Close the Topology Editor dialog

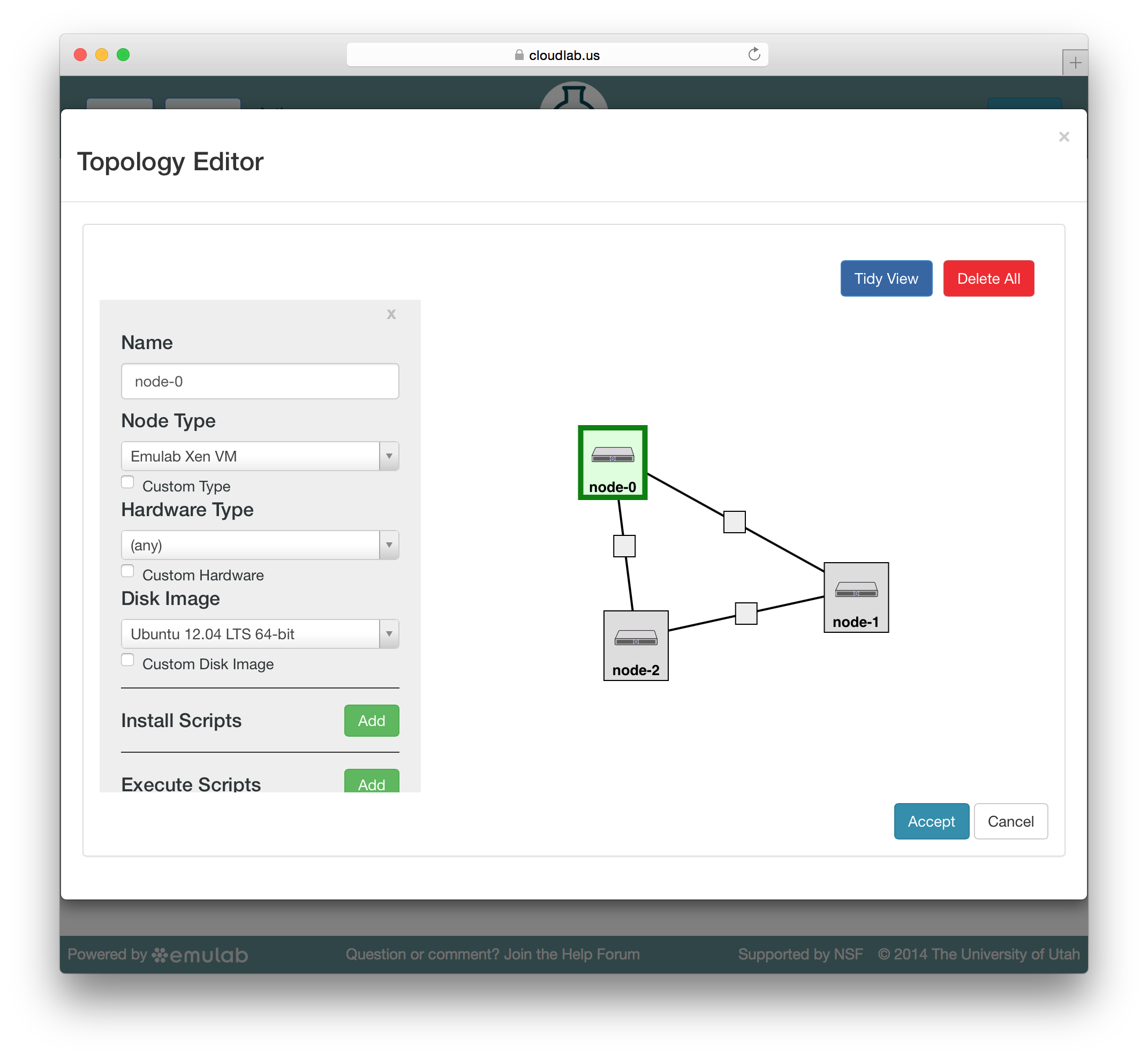pyautogui.click(x=1064, y=137)
